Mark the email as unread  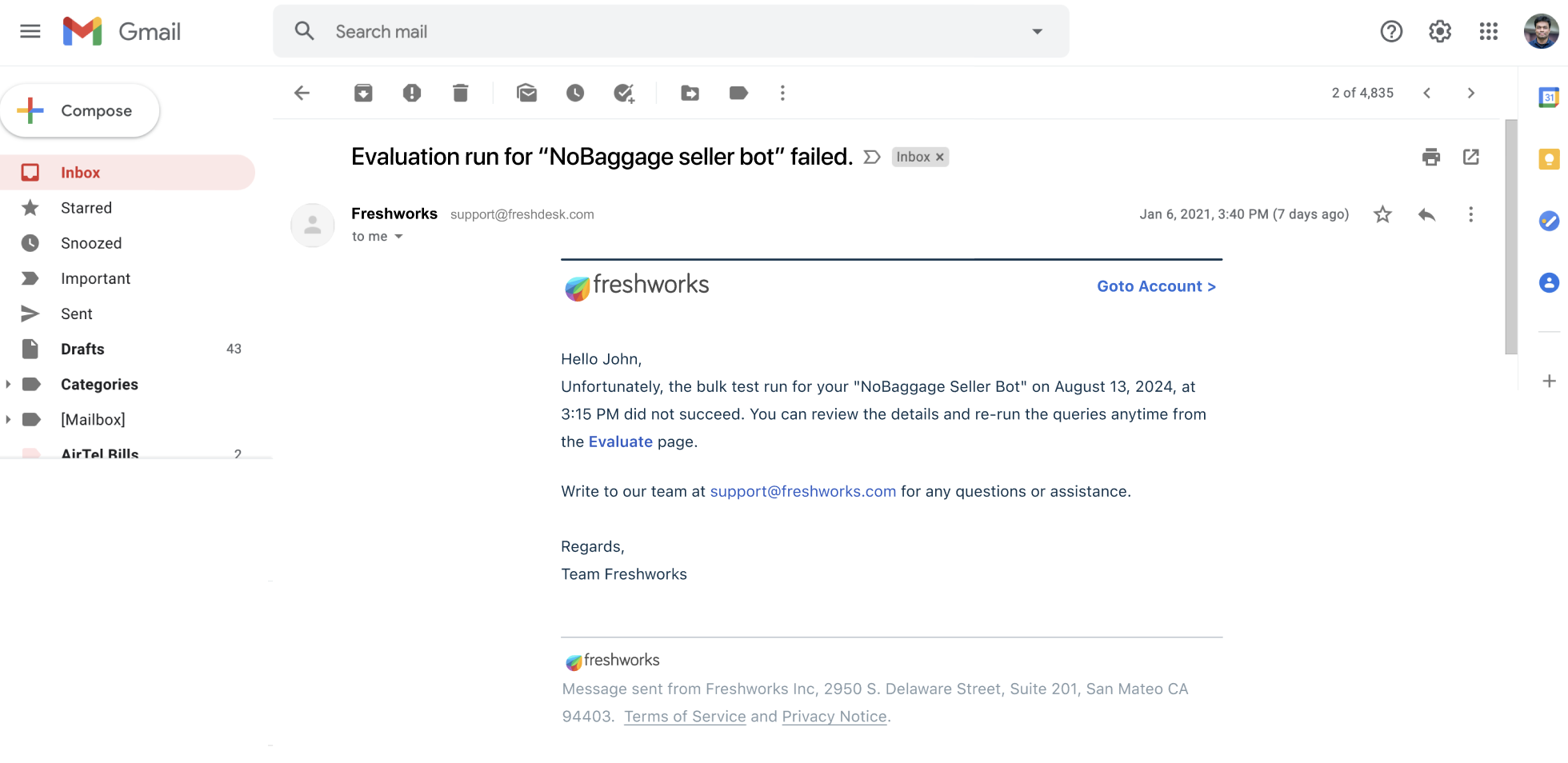(526, 93)
